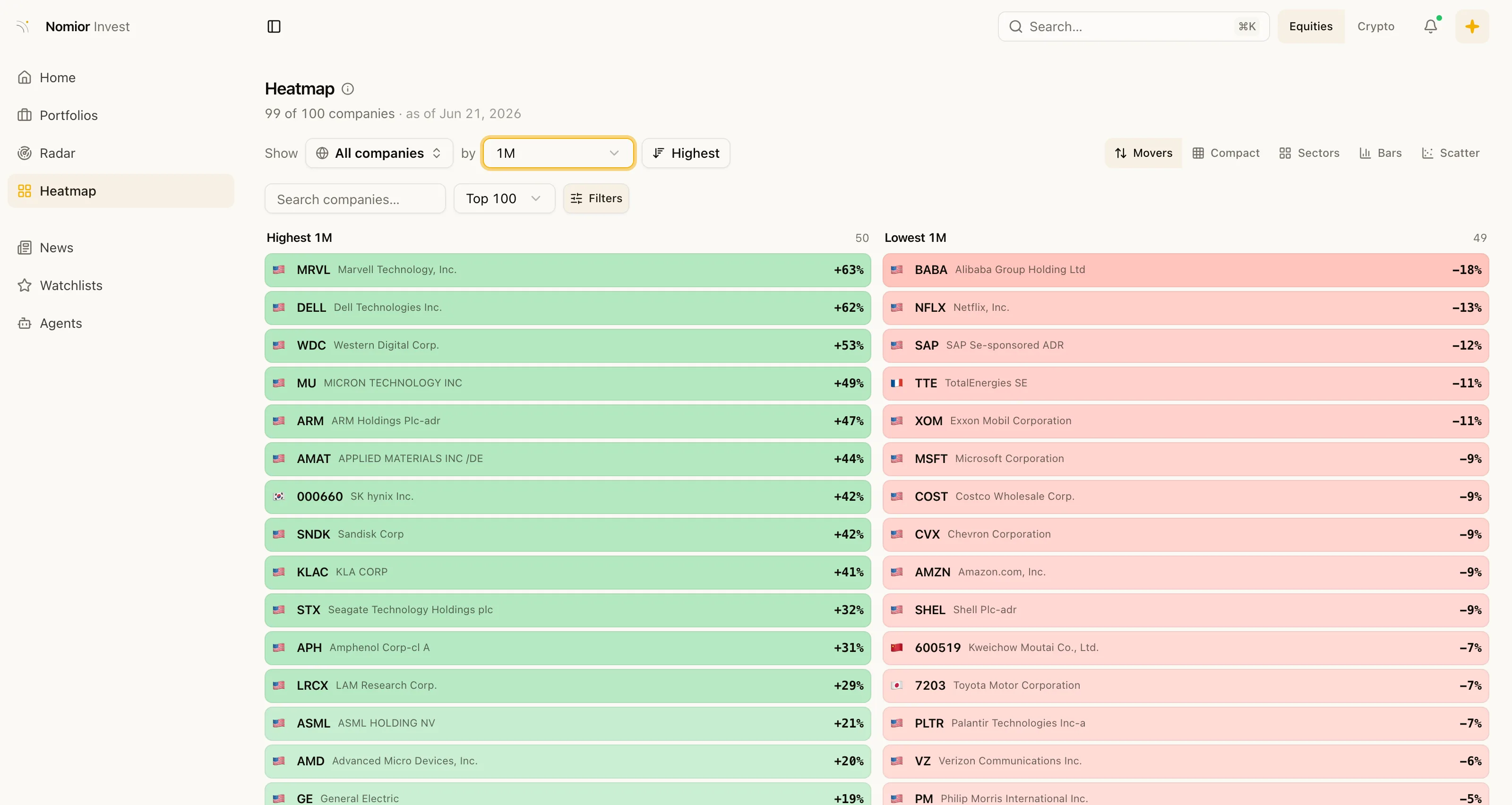The image size is (1512, 805).
Task: Click the ⌘K shortcut badge
Action: 1247,26
